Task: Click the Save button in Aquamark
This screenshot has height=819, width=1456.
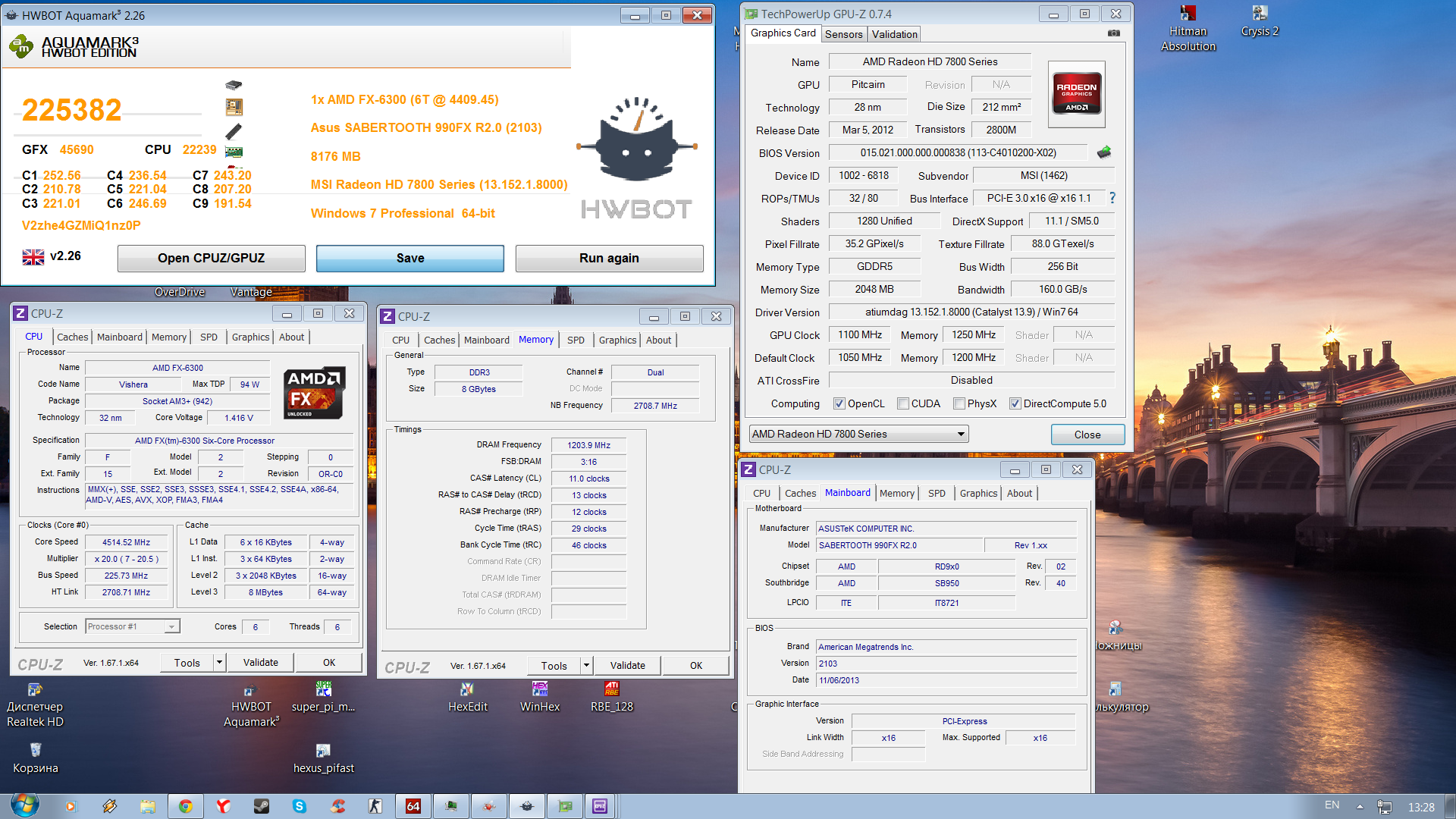Action: pos(409,258)
